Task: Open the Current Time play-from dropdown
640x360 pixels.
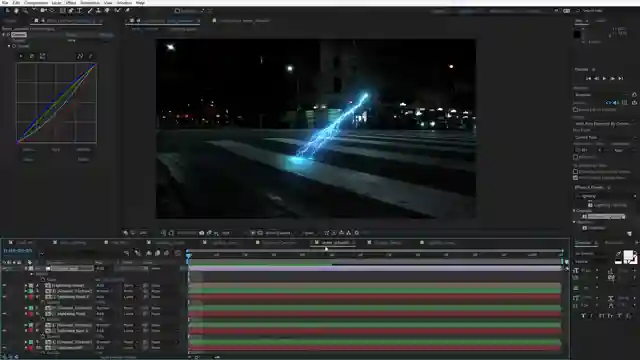Action: click(x=605, y=138)
